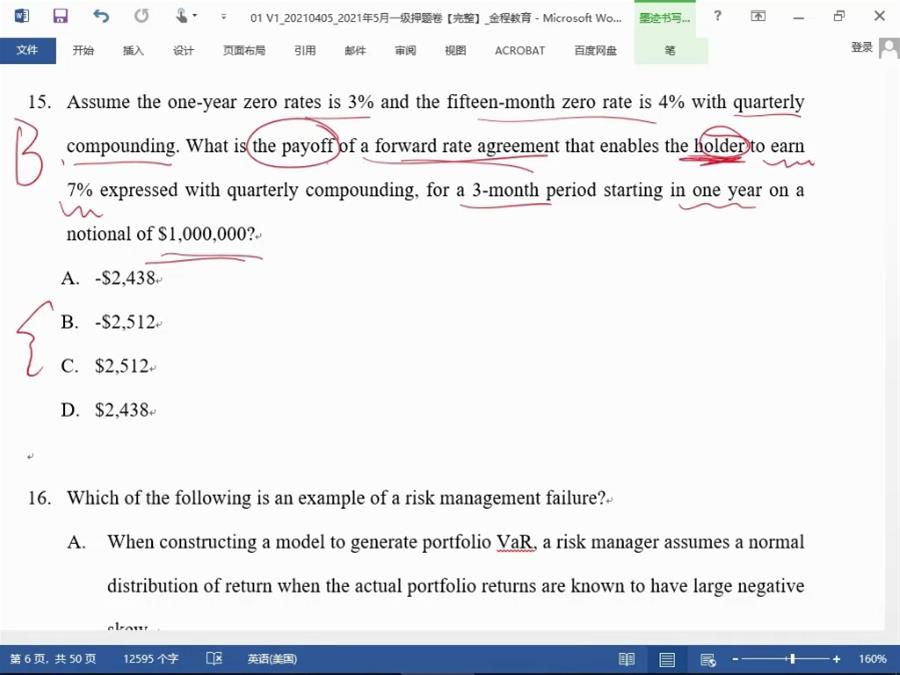
Task: Switch to the 开始 ribbon tab
Action: (83, 51)
